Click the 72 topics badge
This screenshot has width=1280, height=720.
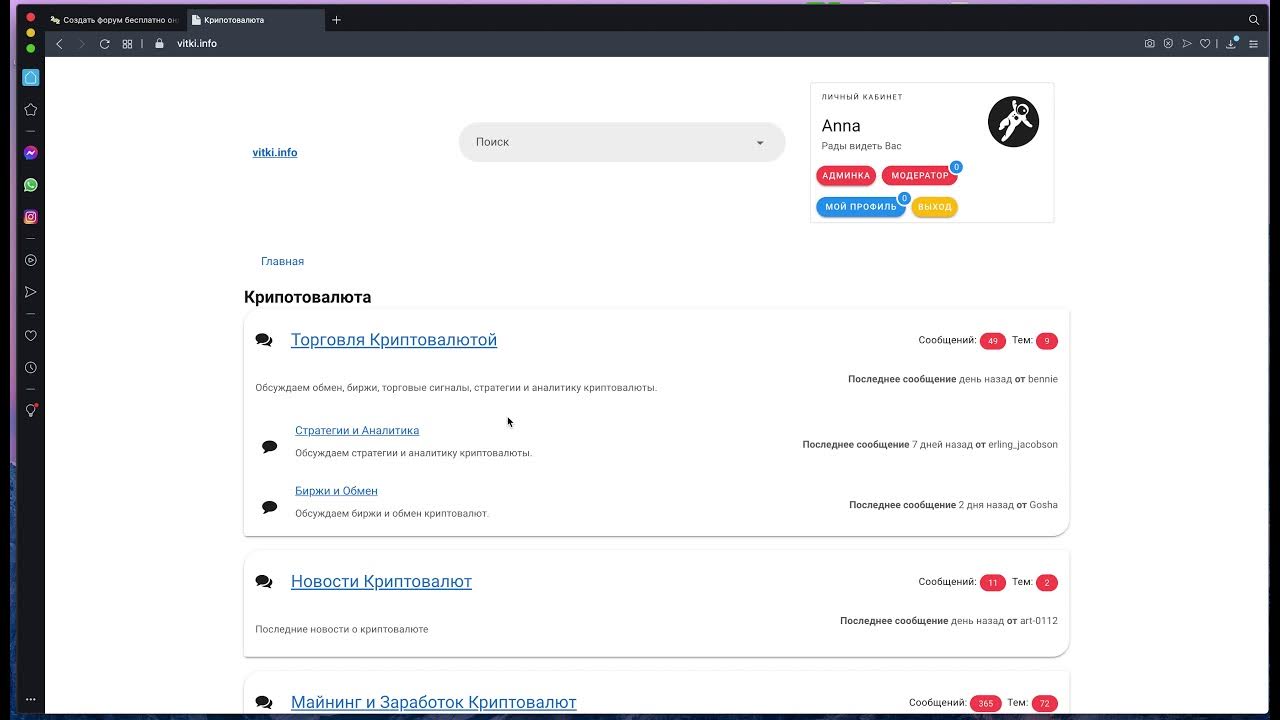click(x=1045, y=704)
